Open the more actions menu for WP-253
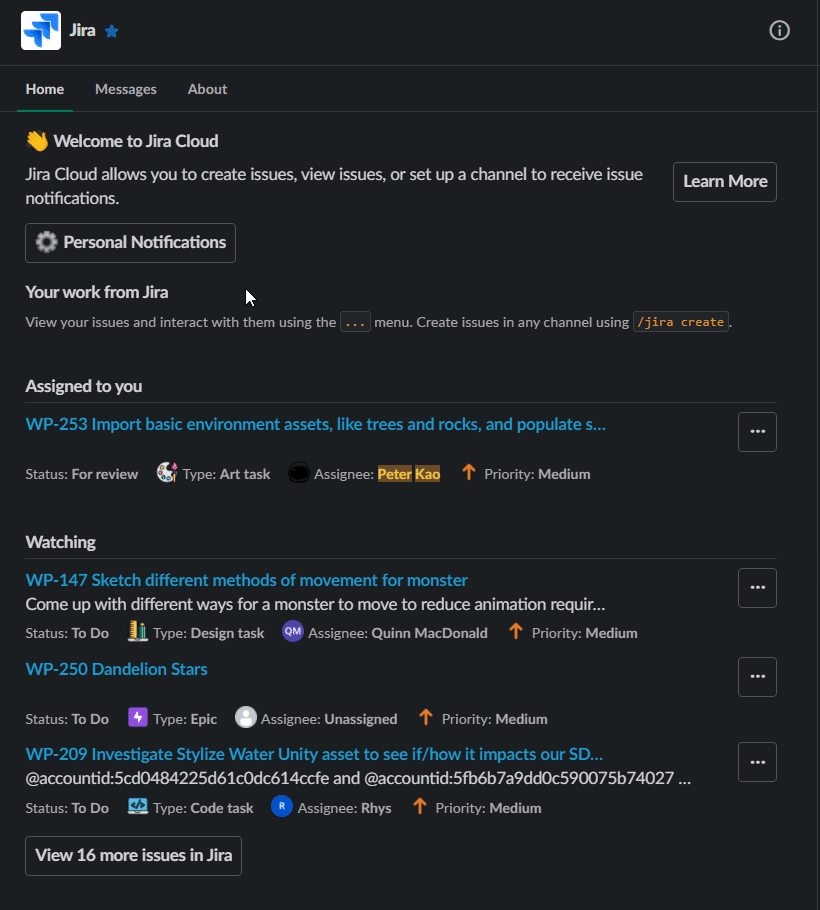Viewport: 820px width, 910px height. 757,432
